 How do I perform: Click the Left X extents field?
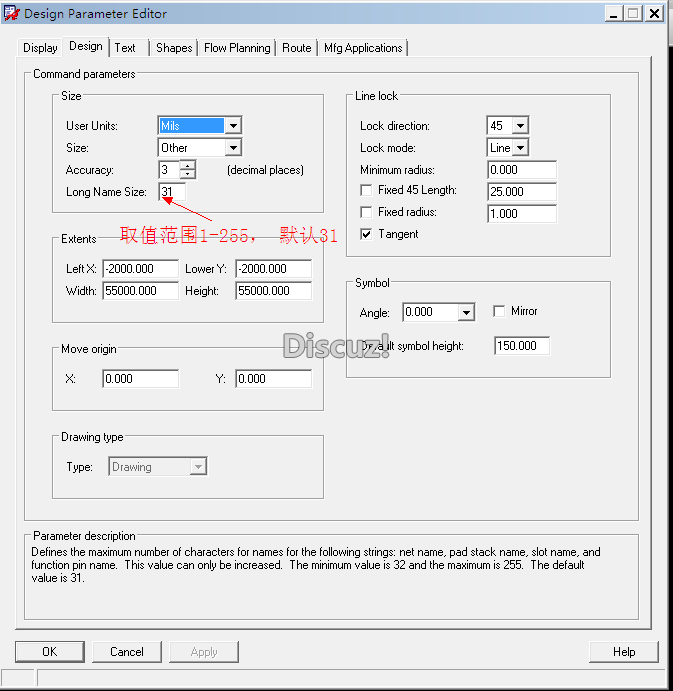[x=141, y=268]
